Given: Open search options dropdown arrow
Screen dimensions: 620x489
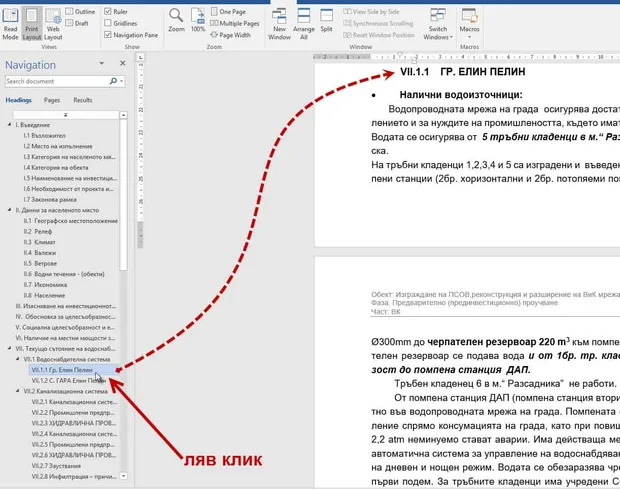Looking at the screenshot, I should tap(121, 81).
